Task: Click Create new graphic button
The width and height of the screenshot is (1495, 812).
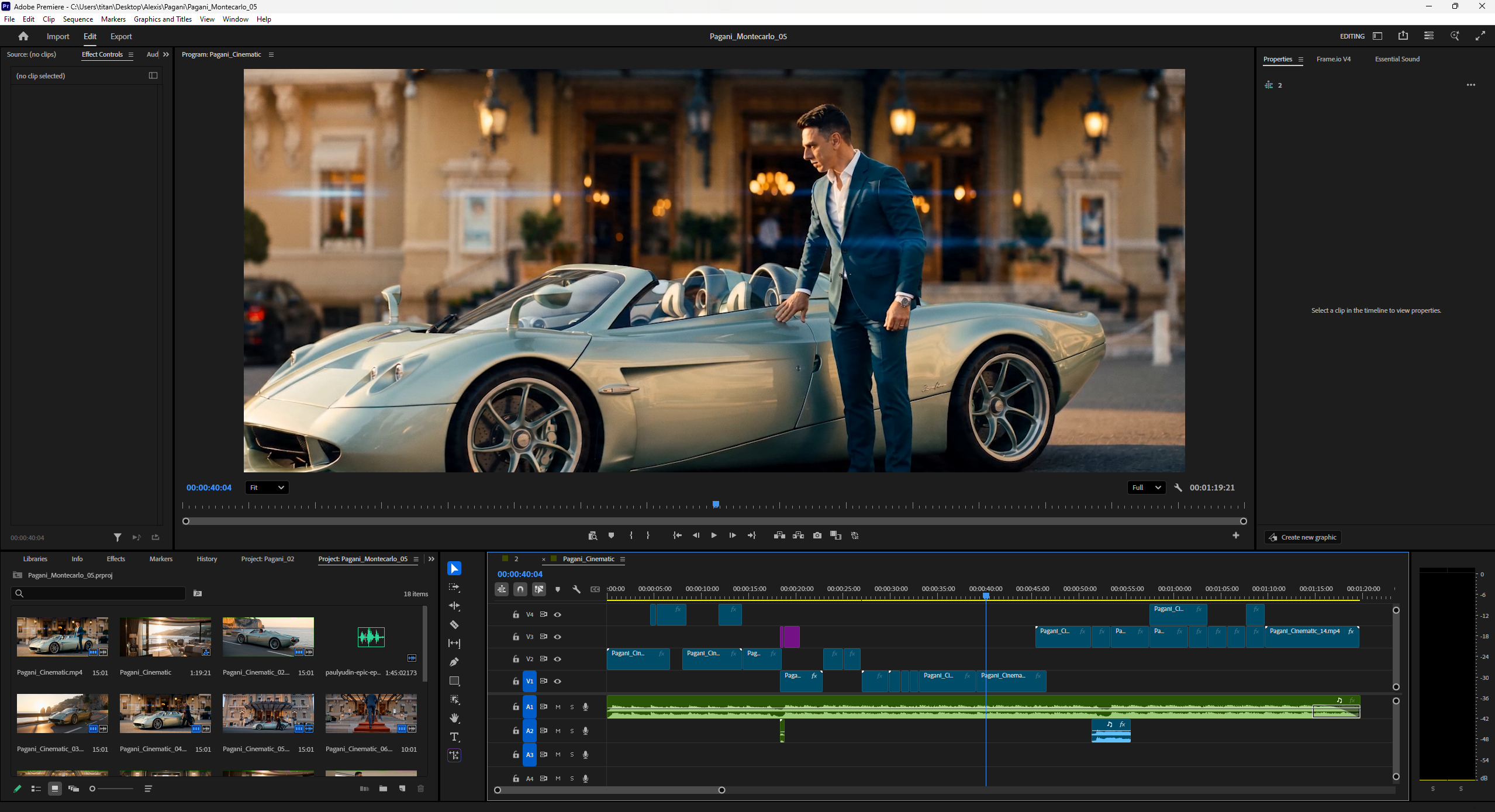Action: (x=1303, y=537)
